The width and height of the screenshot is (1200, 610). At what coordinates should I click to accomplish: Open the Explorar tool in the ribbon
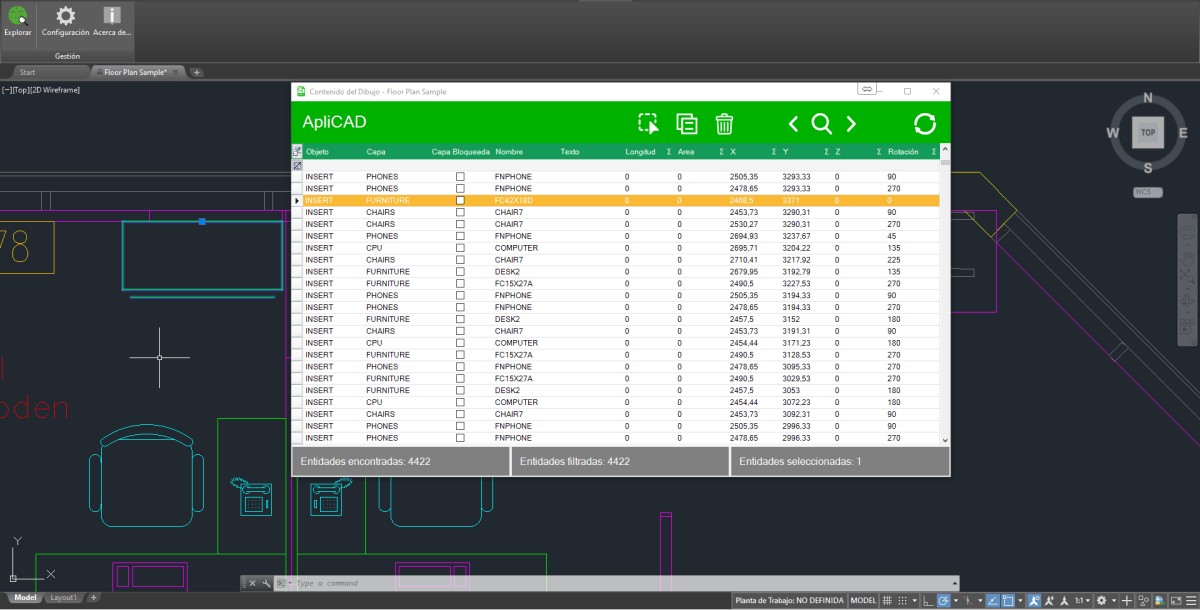(17, 22)
